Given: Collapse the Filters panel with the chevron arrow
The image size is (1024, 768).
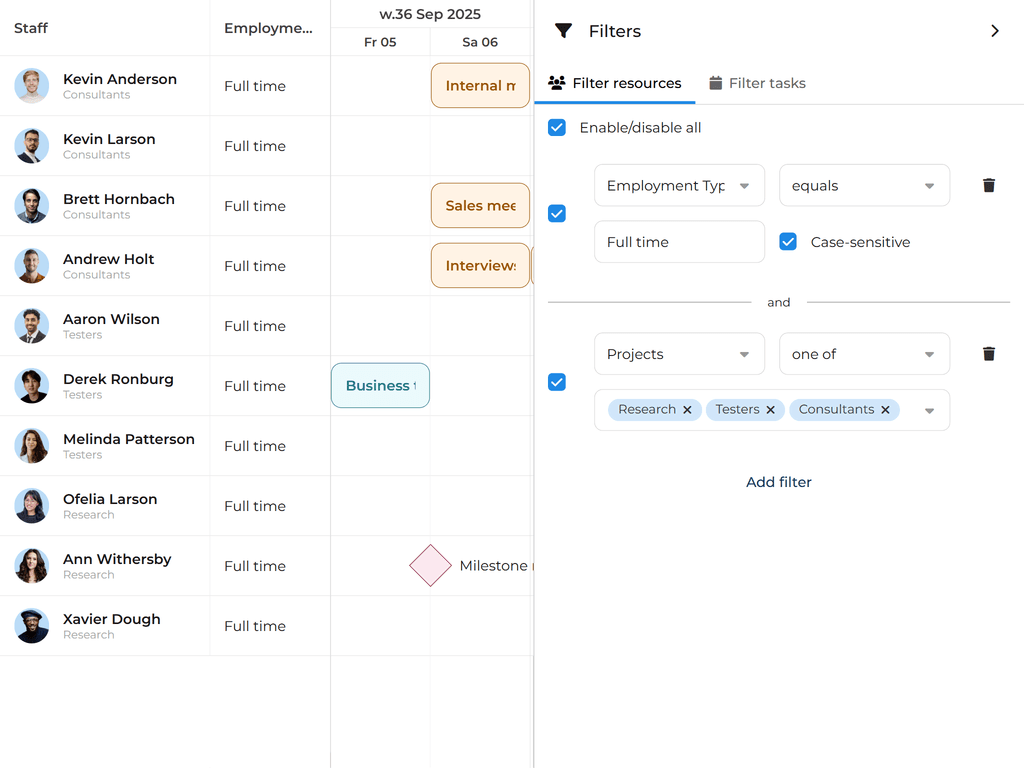Looking at the screenshot, I should click(995, 31).
